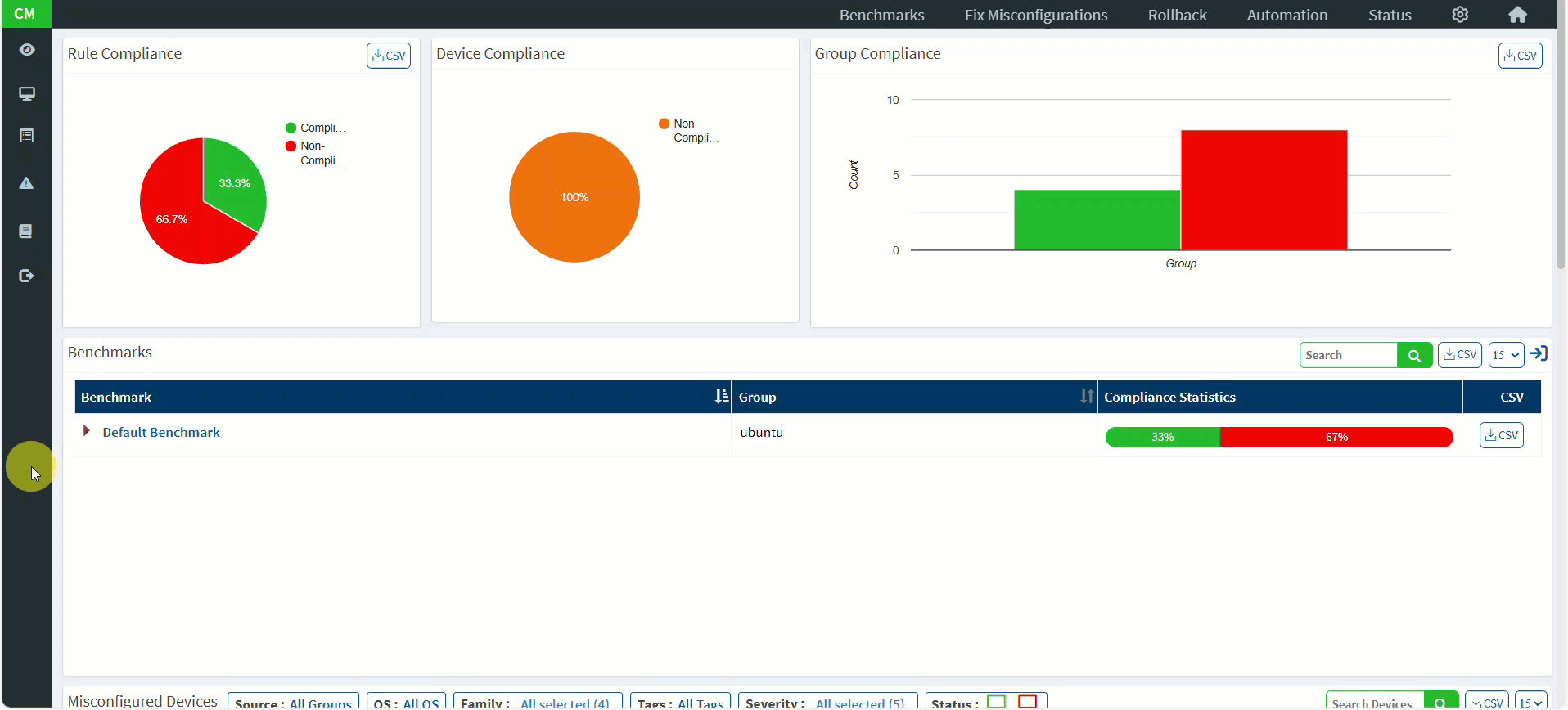Click the arrow icon beside Benchmarks page size

coord(1539,353)
